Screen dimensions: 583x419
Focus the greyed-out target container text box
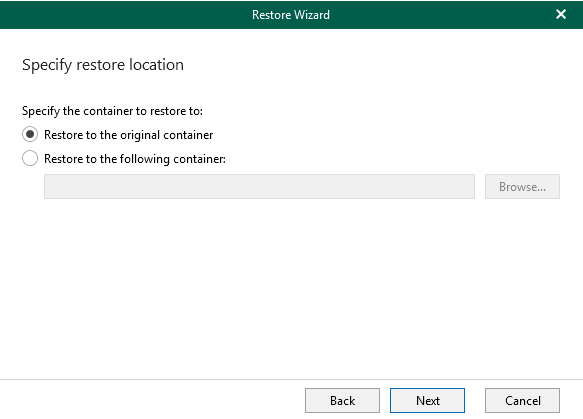259,186
